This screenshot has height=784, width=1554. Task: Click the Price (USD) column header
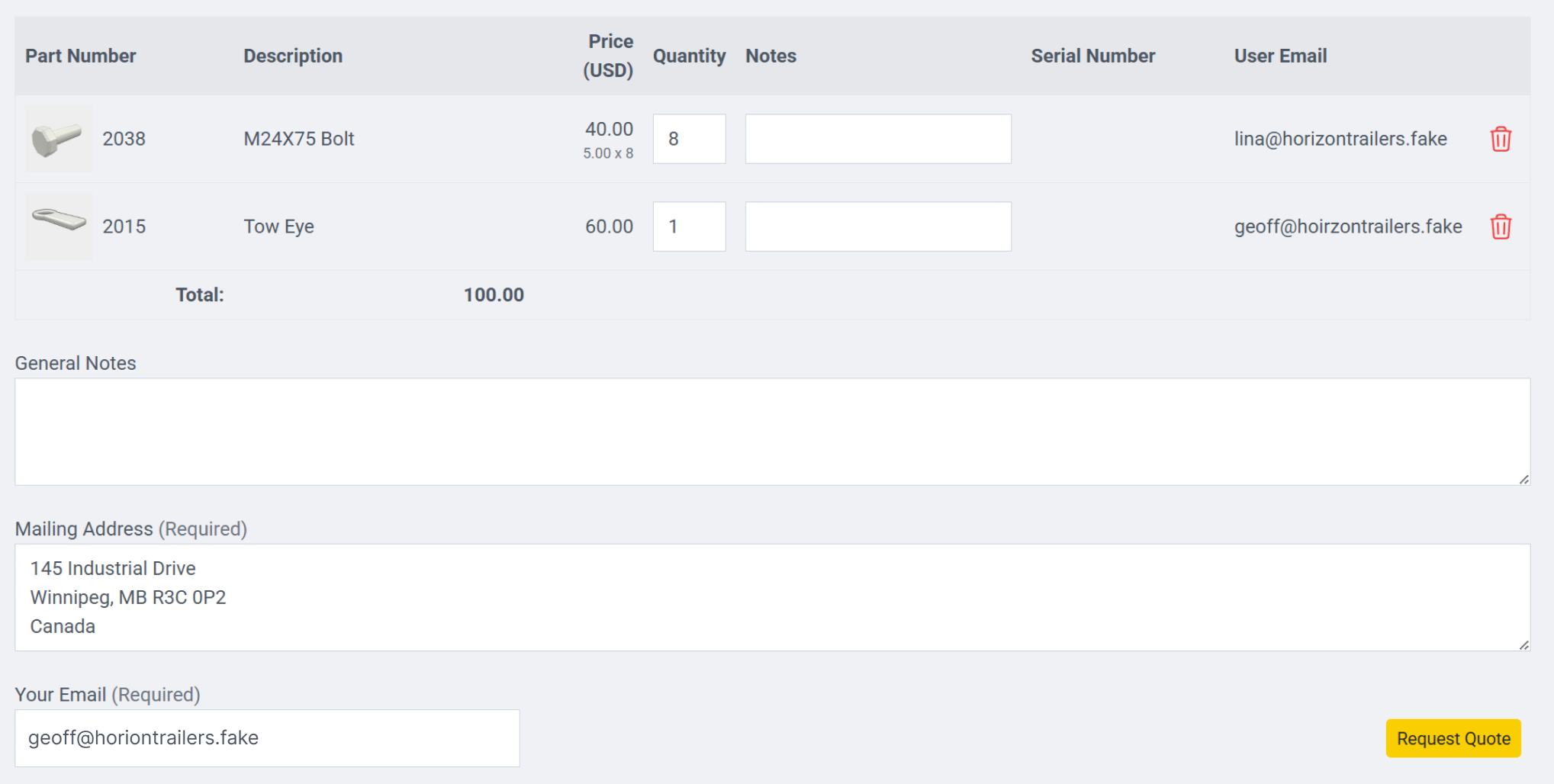[x=608, y=56]
